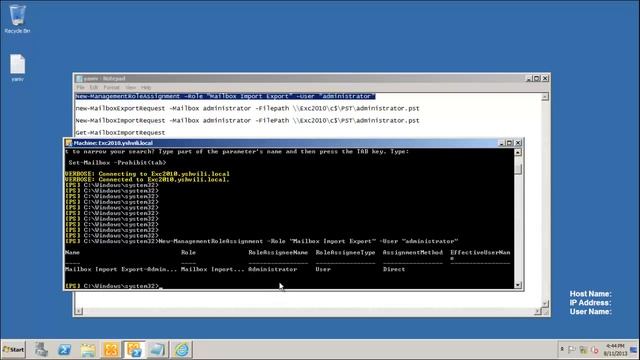This screenshot has height=360, width=640.
Task: Click the new-MailboxExportRequest line in Notepad
Action: (x=247, y=109)
